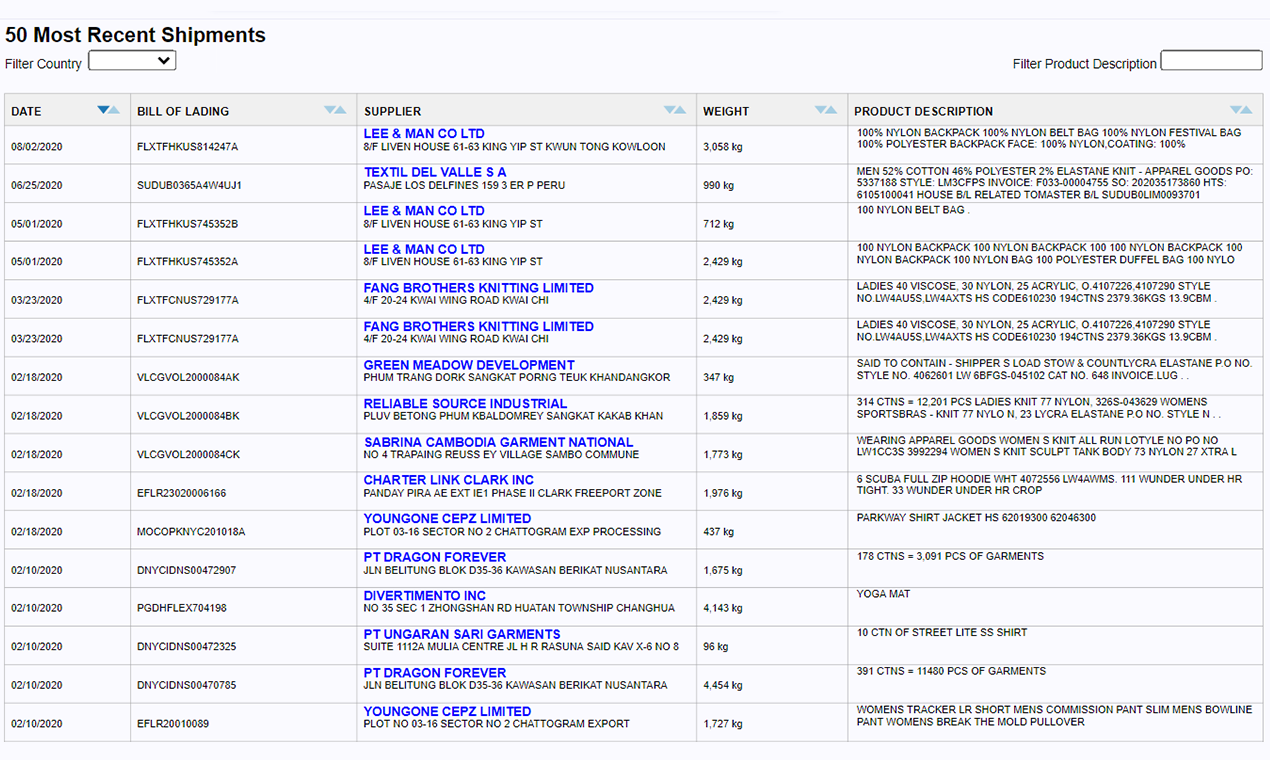Open the LEE & MAN link for bill FLXTFHKUS745352B
This screenshot has height=760, width=1270.
pyautogui.click(x=424, y=211)
